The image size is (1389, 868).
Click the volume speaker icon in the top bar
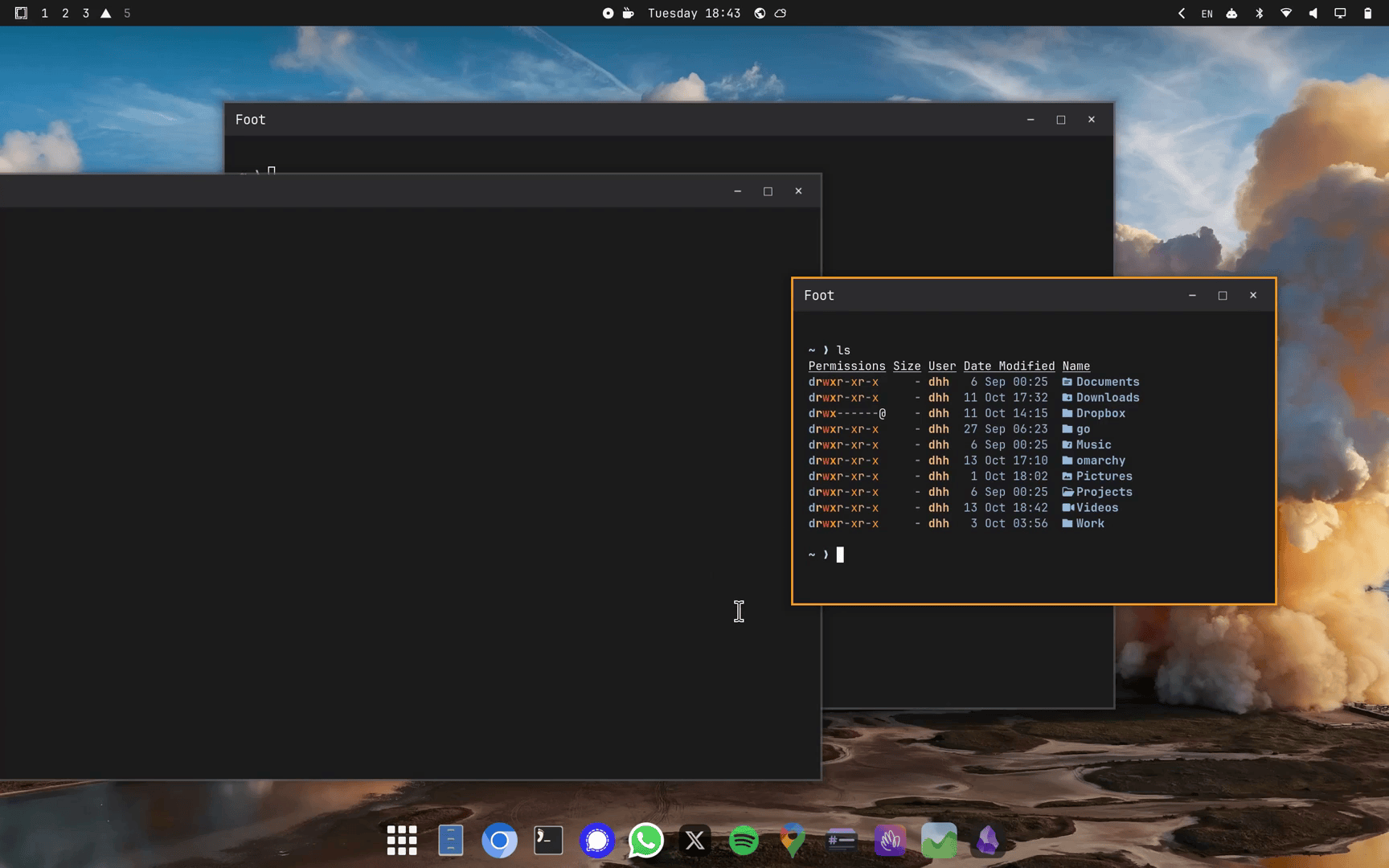coord(1313,13)
